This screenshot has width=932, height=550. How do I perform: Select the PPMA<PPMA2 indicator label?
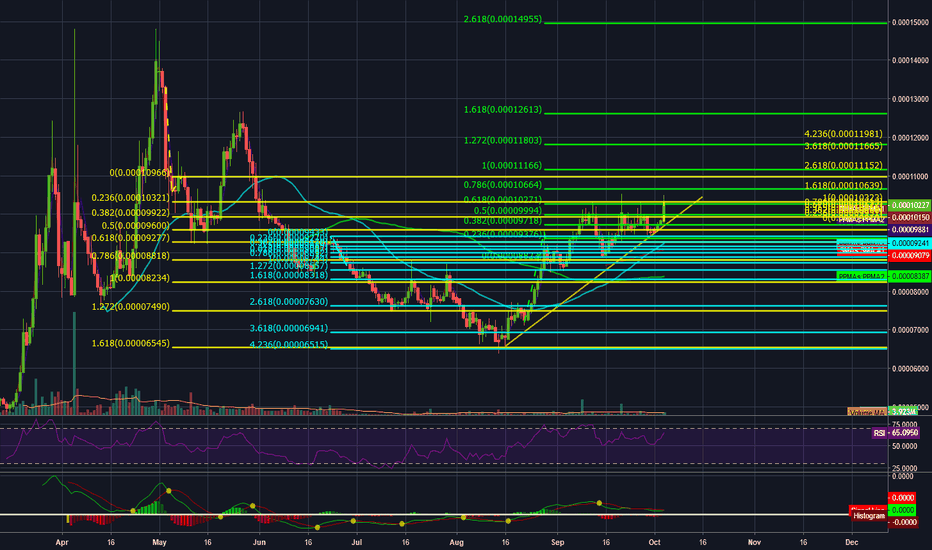[x=861, y=276]
